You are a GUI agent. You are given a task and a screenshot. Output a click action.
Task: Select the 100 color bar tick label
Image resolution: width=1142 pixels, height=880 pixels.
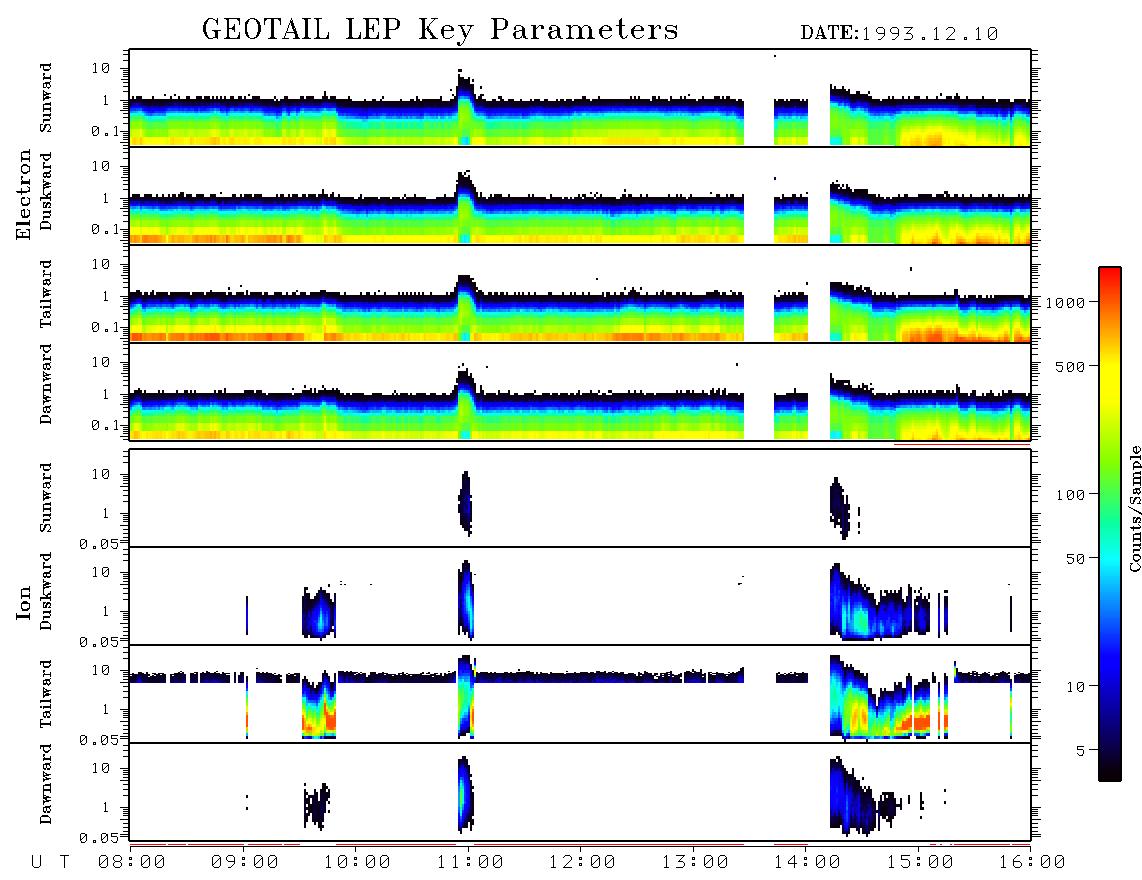coord(1070,495)
